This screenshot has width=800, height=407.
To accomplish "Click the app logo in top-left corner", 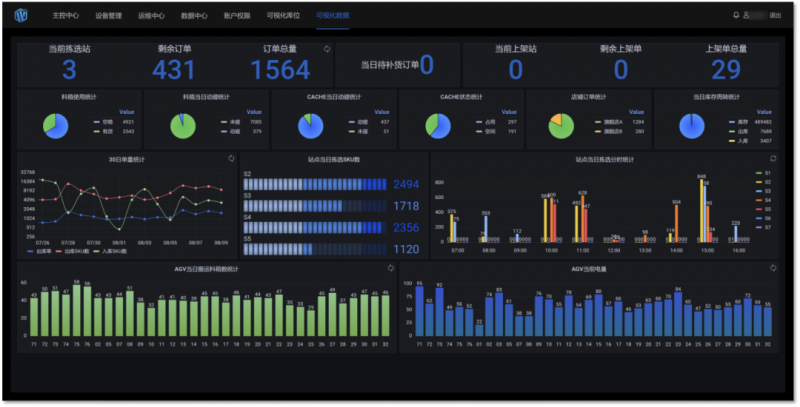I will [23, 16].
